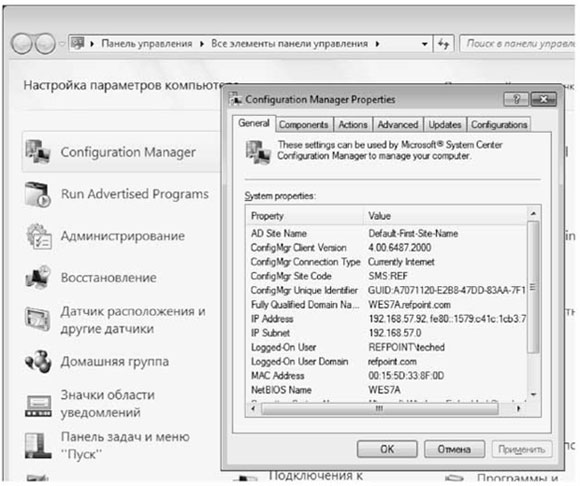Open the Домашняя группа icon

pyautogui.click(x=38, y=361)
